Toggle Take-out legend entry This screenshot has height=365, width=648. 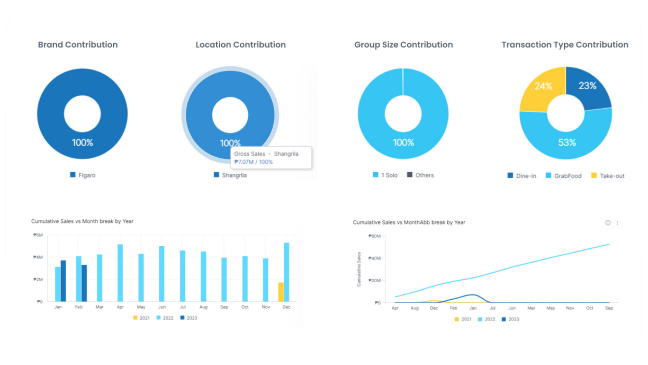click(x=608, y=176)
